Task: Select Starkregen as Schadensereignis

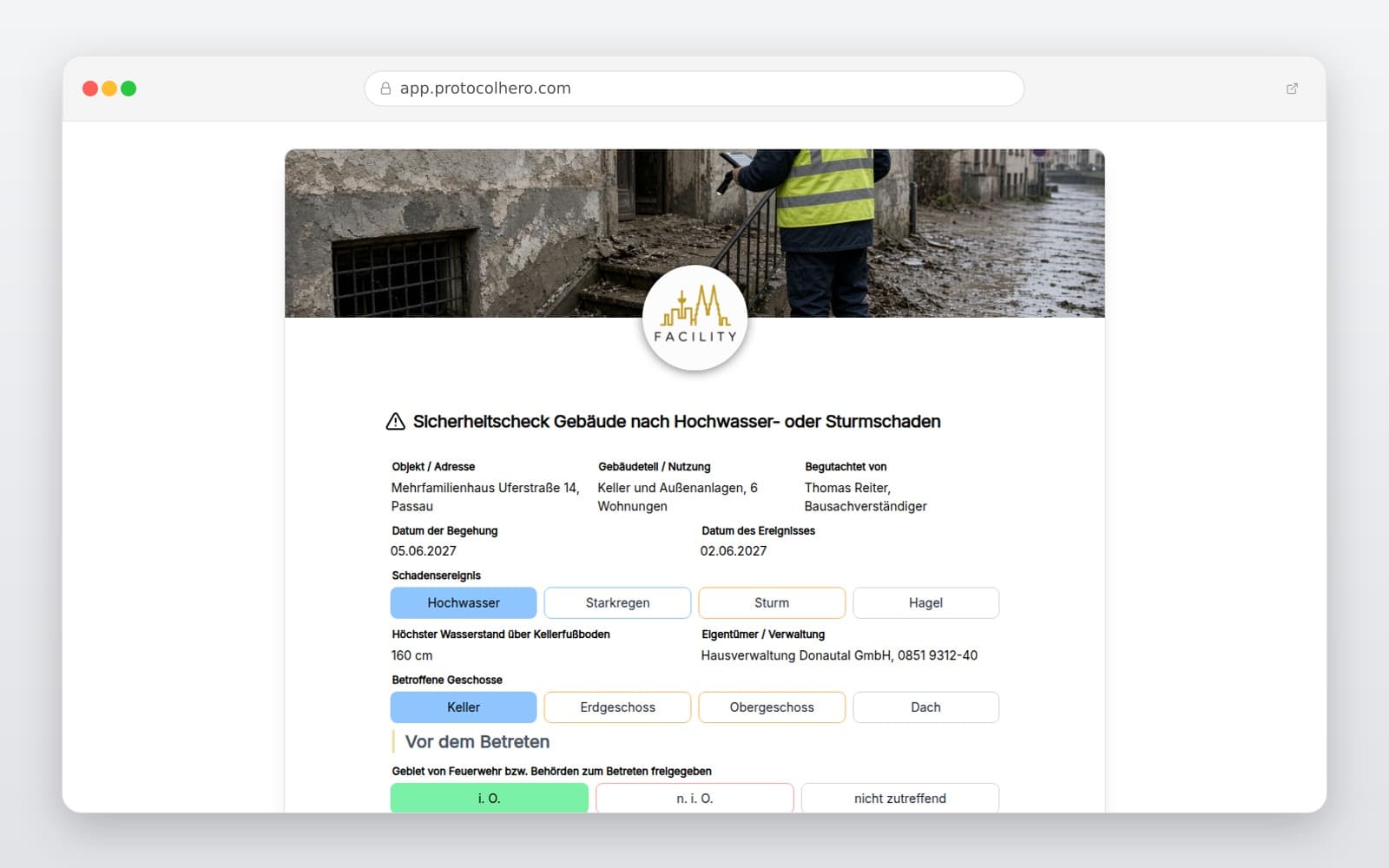Action: 617,603
